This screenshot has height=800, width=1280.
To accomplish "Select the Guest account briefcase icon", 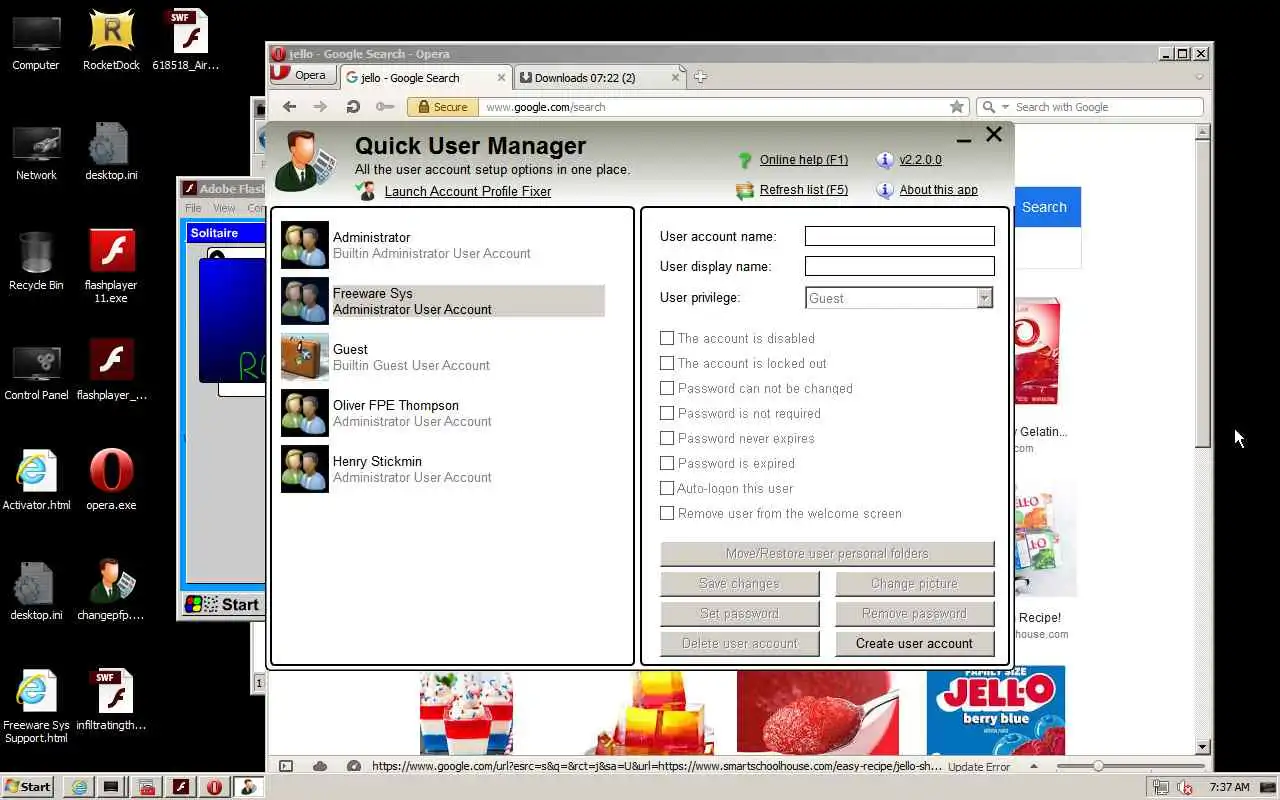I will tap(305, 357).
